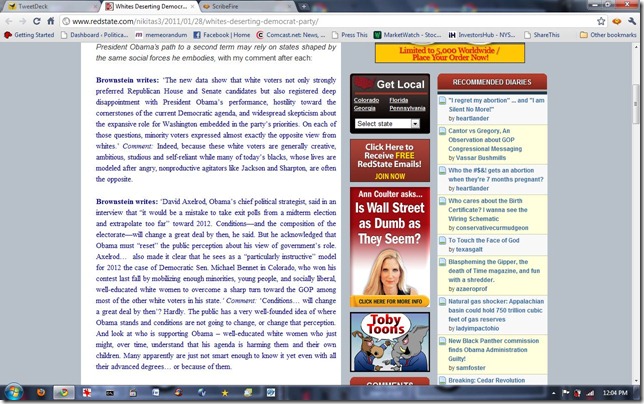Open diary 'Blaspheming the Gipper'

pyautogui.click(x=494, y=271)
